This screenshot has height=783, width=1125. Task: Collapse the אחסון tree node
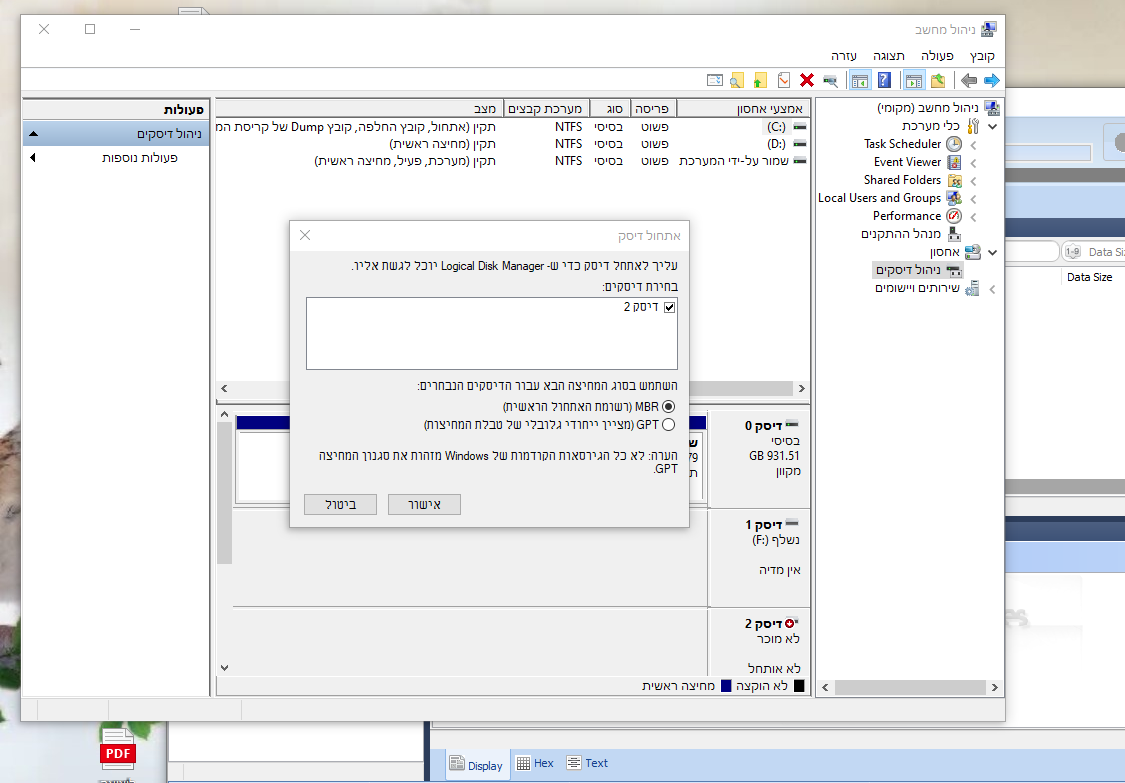992,253
